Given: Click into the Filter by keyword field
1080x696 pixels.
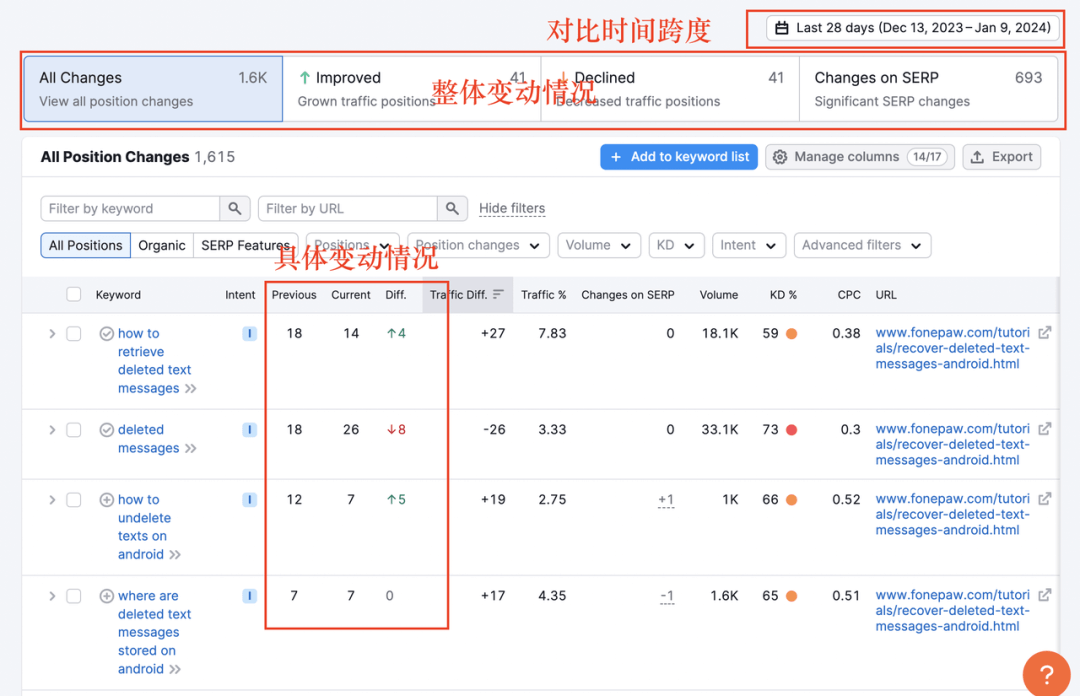Looking at the screenshot, I should (x=130, y=208).
